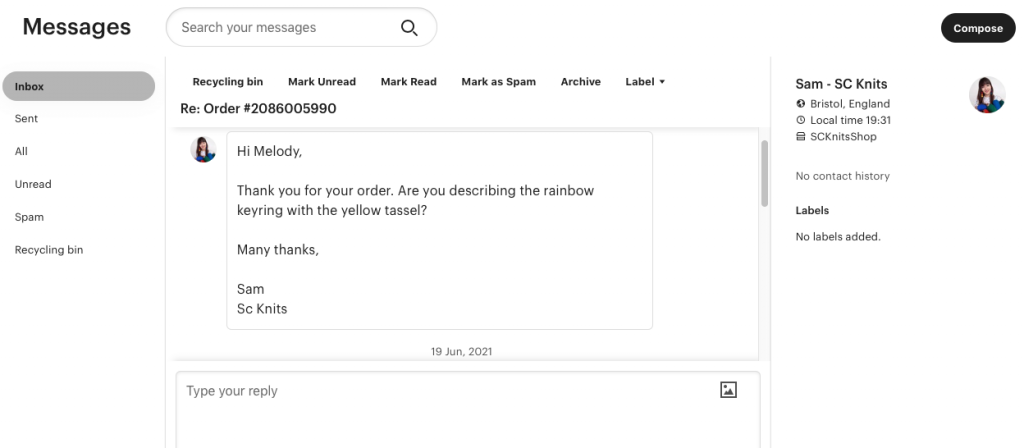Screen dimensions: 1024x448
Task: Move message to Recycling bin via toolbar
Action: click(x=228, y=82)
